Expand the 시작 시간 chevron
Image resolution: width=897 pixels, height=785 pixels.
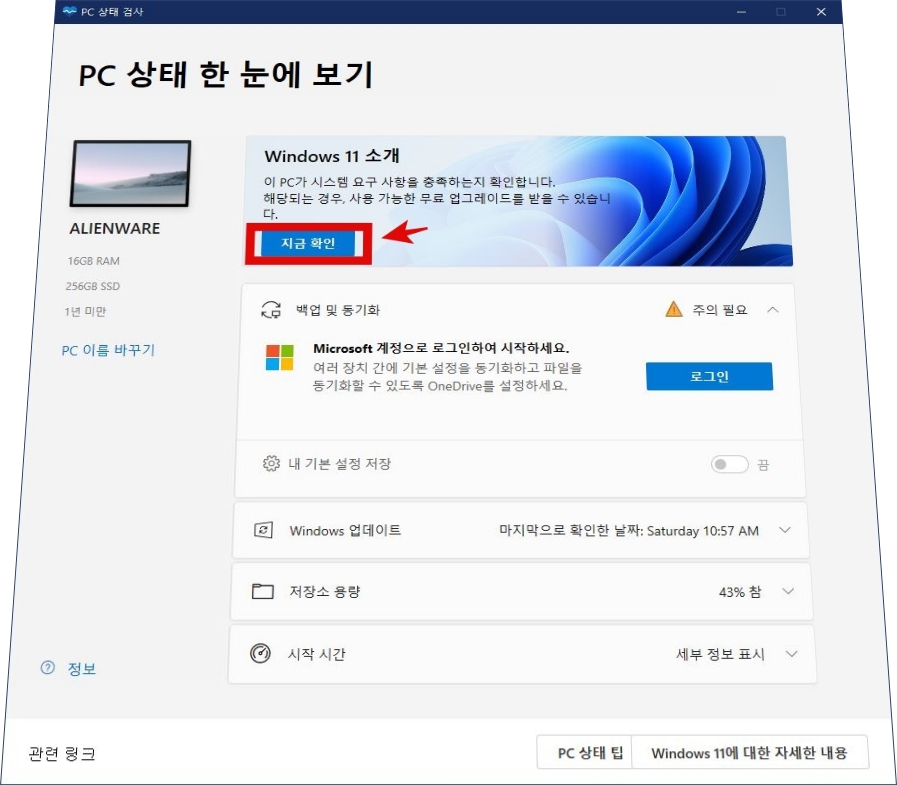(792, 653)
